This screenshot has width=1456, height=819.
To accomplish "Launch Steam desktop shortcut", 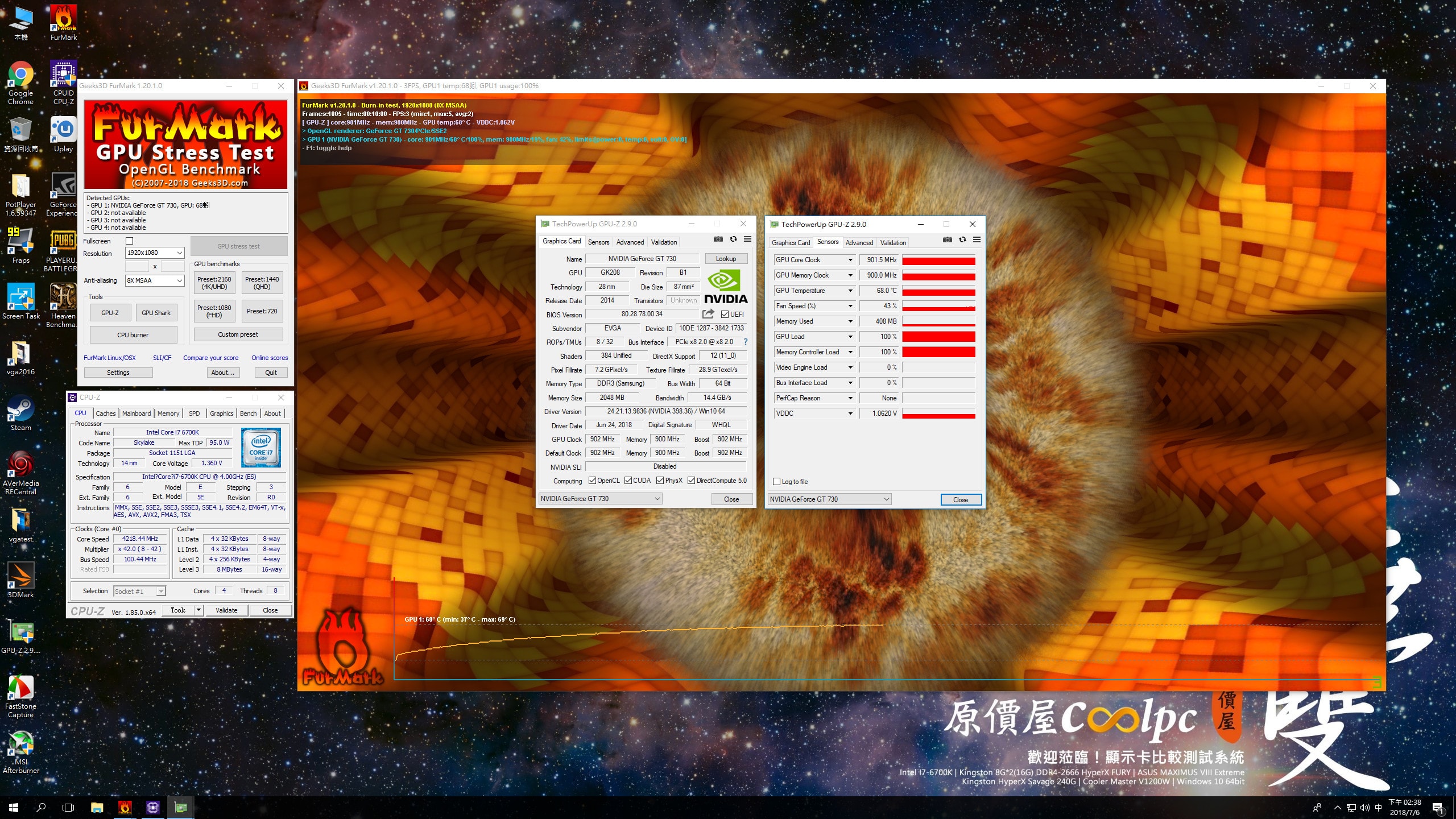I will [x=20, y=413].
